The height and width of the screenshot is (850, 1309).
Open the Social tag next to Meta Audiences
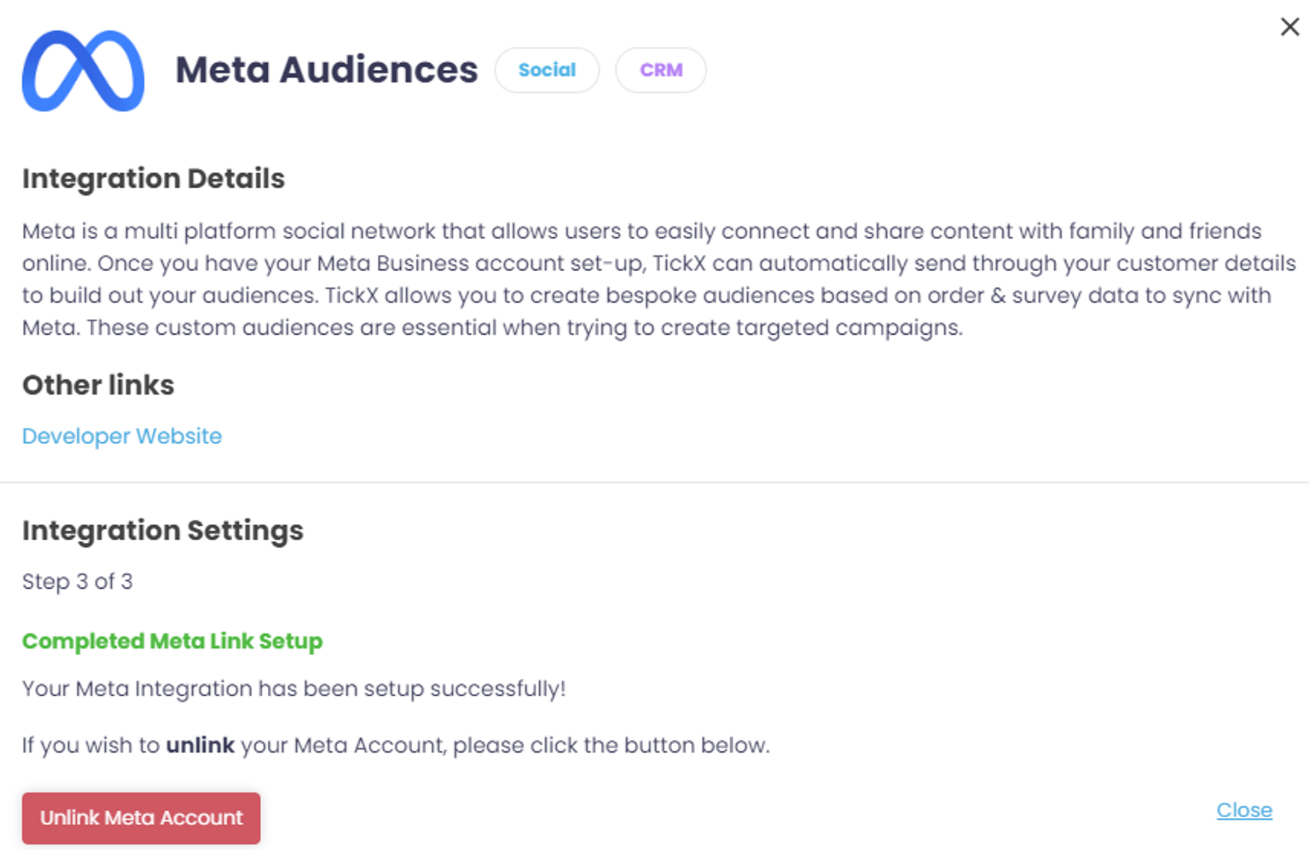tap(547, 70)
